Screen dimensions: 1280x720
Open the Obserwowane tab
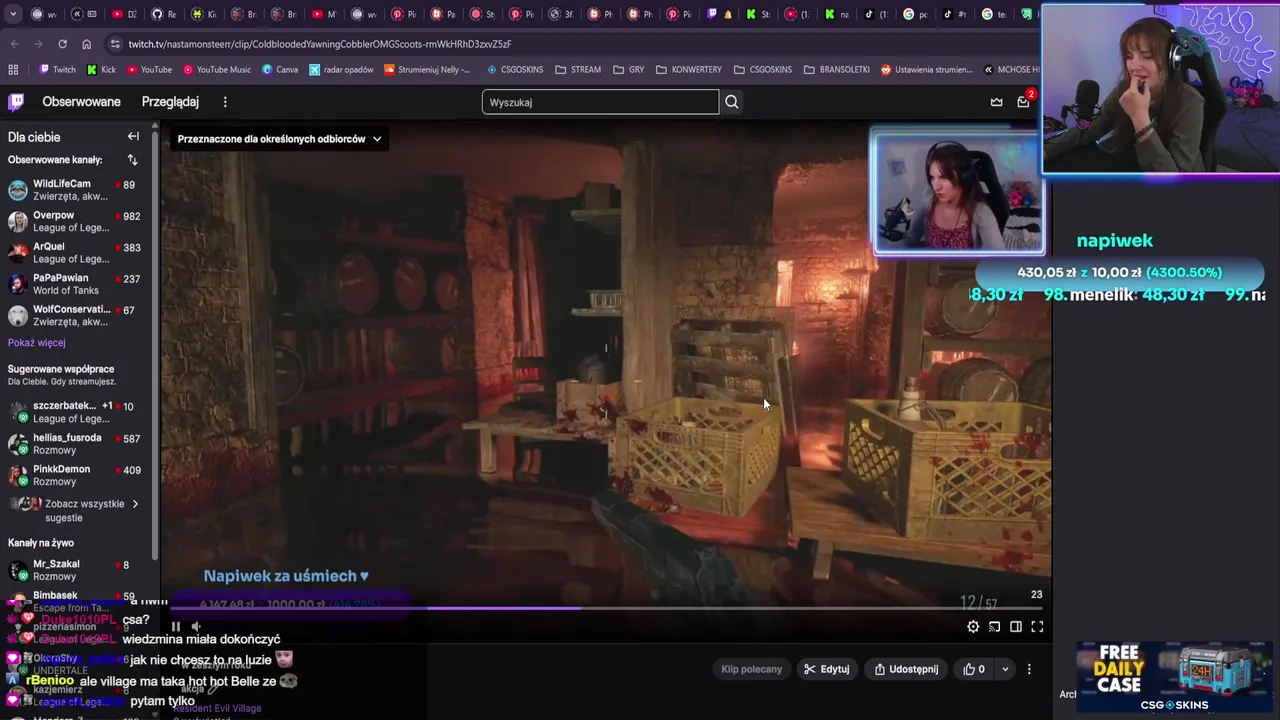coord(81,102)
